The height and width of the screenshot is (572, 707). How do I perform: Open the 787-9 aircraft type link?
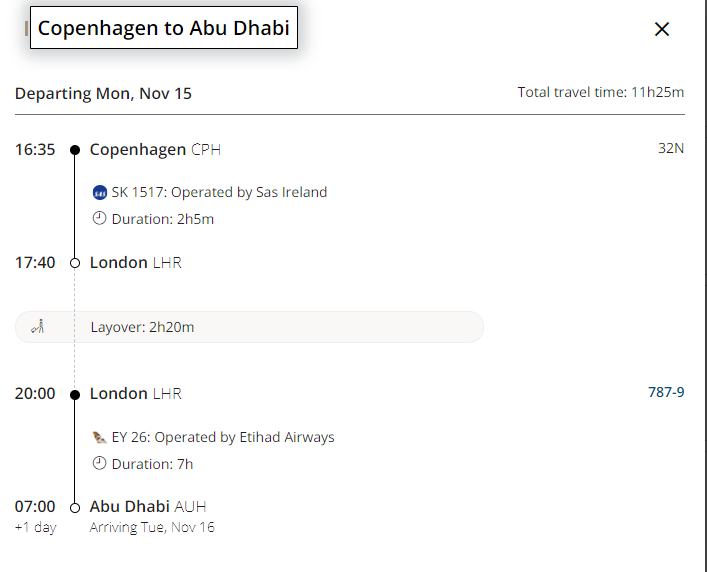666,392
